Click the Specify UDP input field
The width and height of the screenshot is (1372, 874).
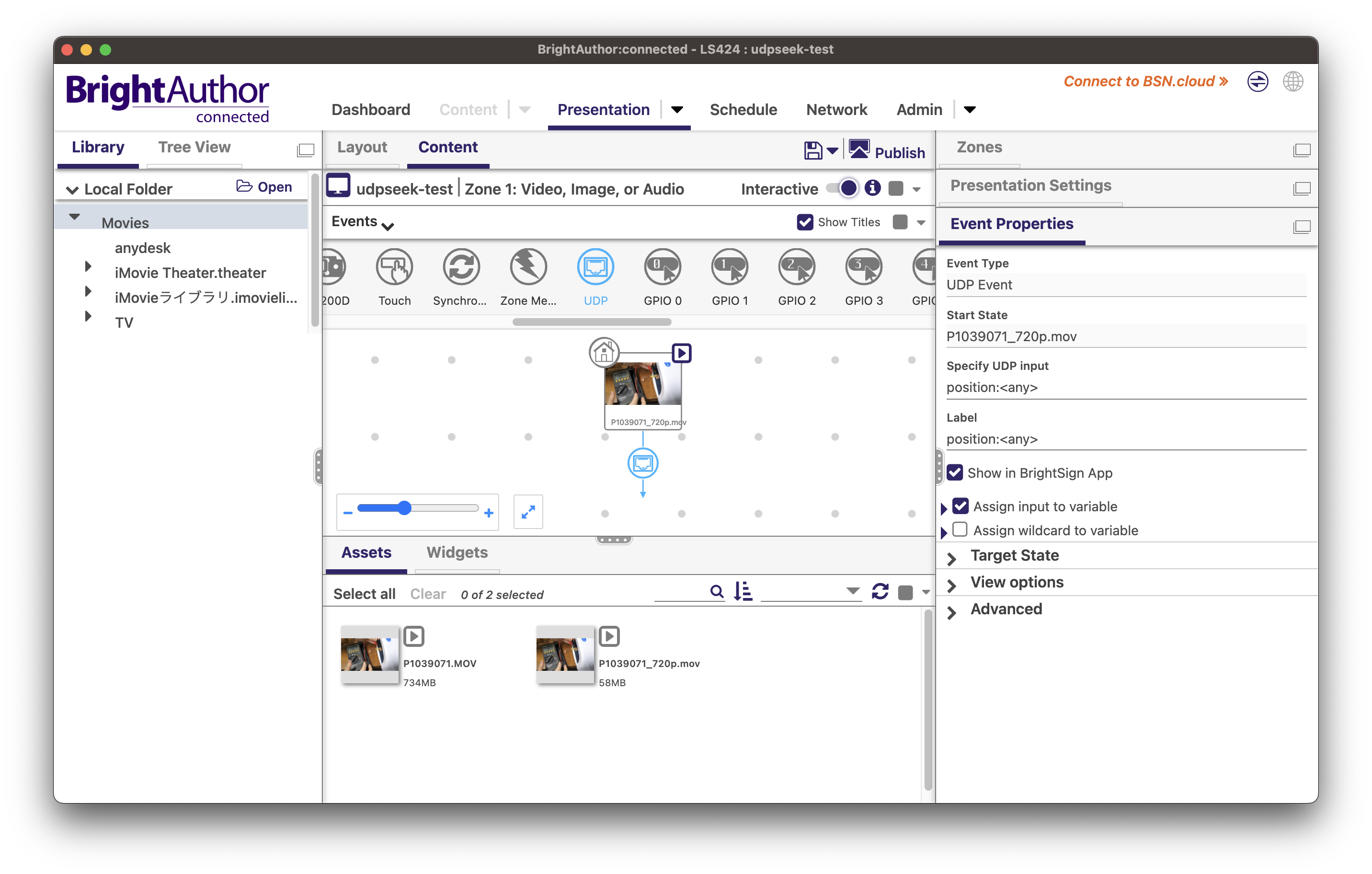click(1125, 388)
